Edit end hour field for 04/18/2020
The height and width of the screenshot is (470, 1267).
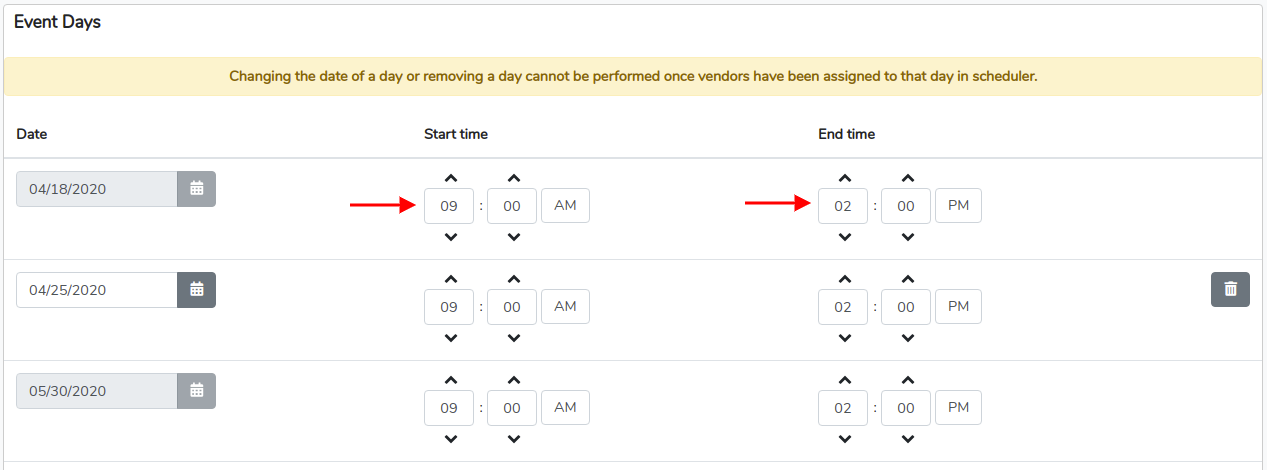tap(843, 207)
